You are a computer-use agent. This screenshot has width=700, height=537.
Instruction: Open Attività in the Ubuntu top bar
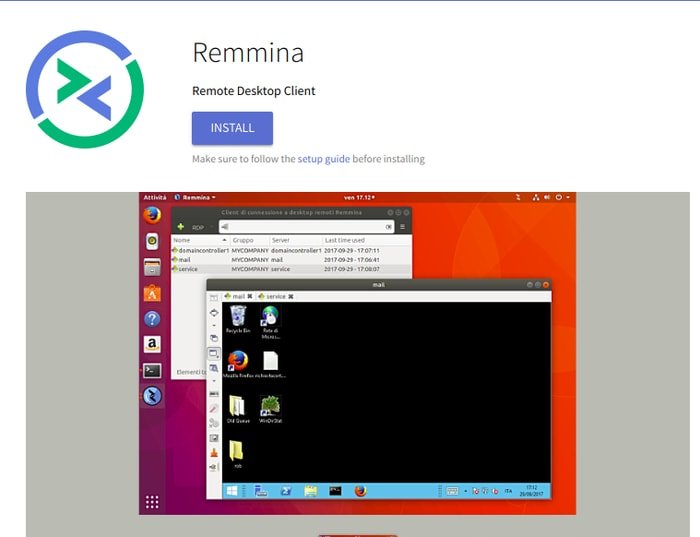click(x=154, y=197)
